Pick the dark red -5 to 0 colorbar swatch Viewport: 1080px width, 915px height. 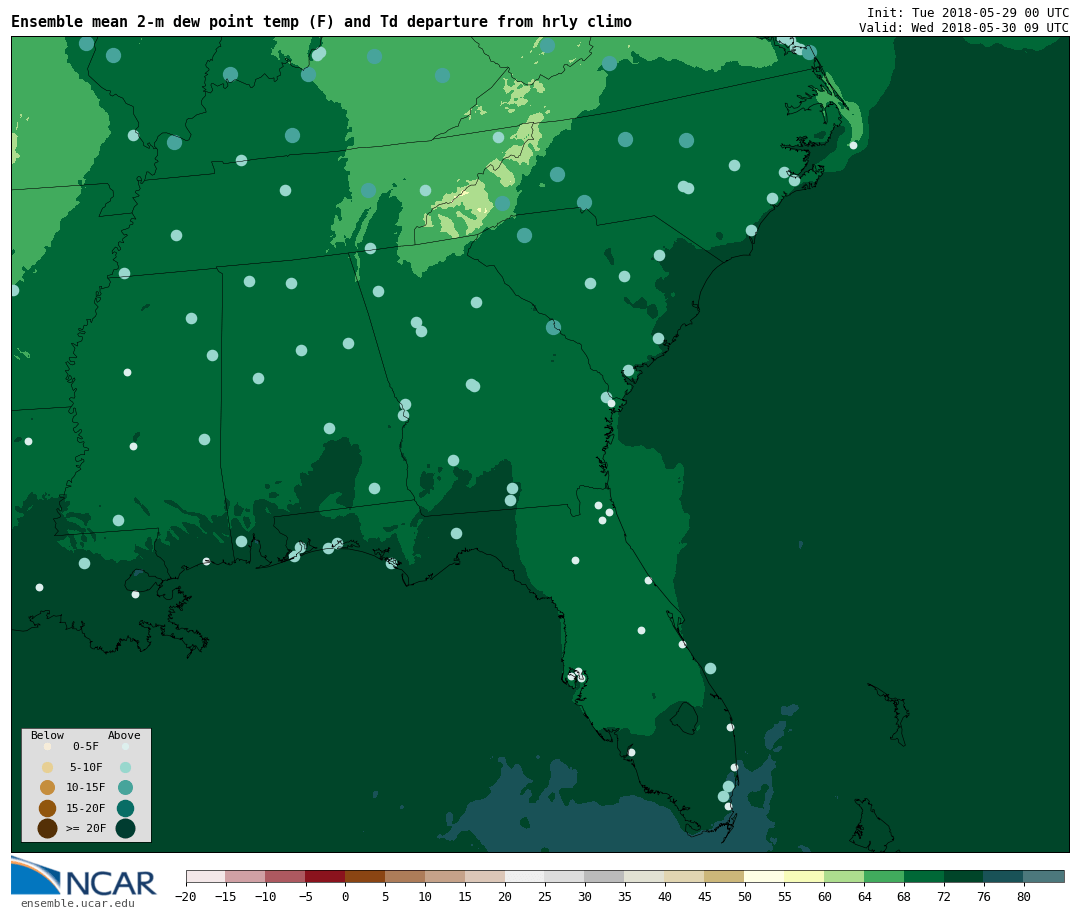(325, 877)
